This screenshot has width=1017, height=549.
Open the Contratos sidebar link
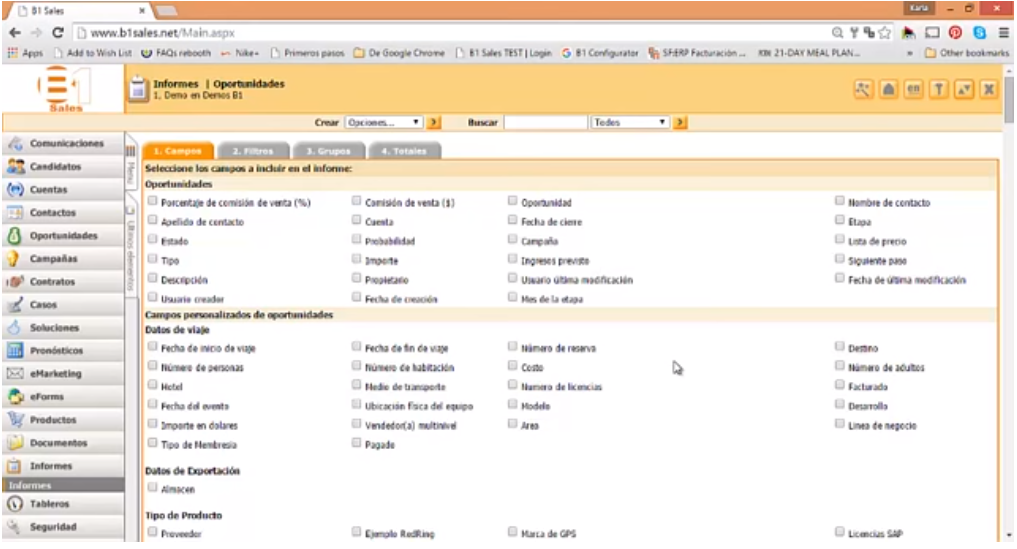coord(52,282)
